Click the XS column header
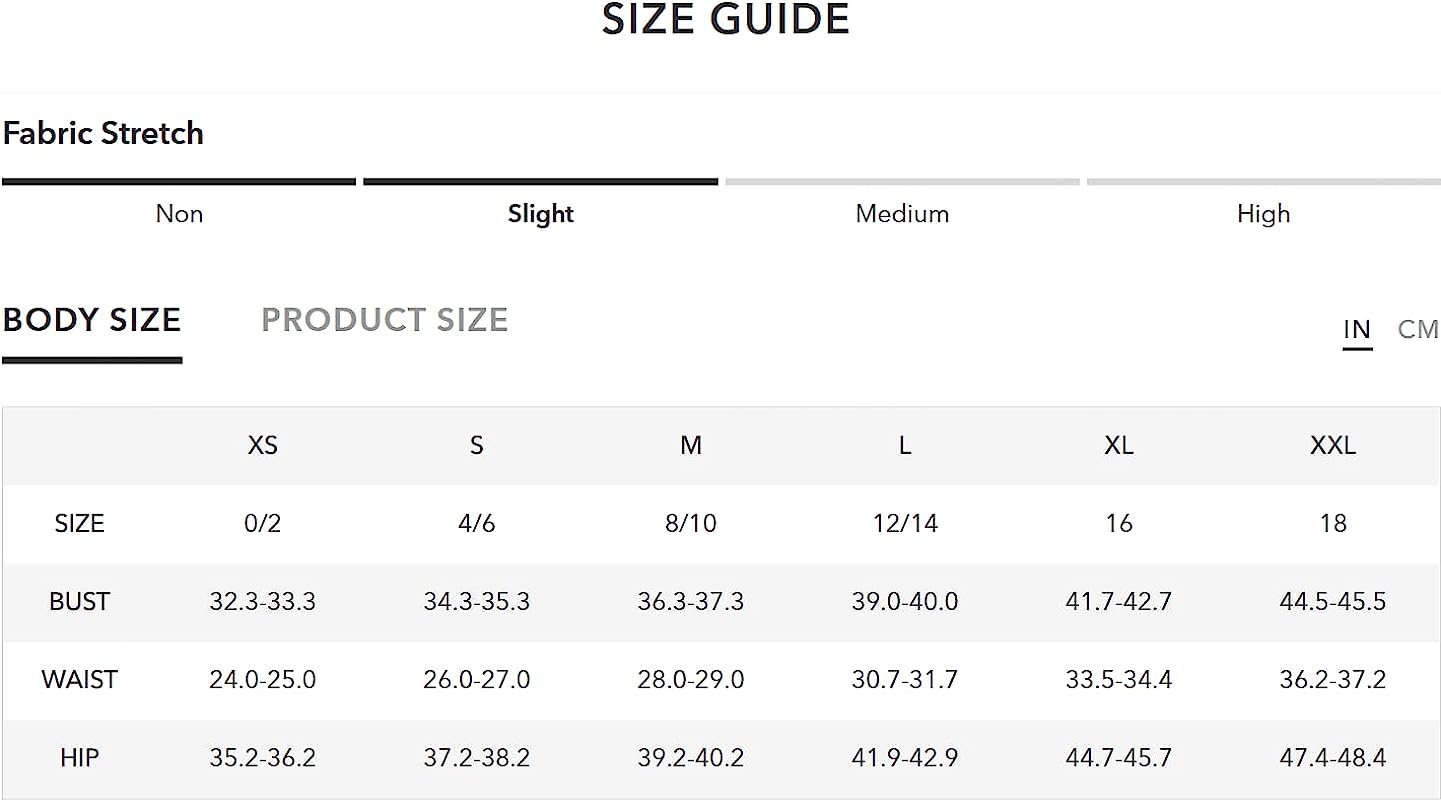1441x802 pixels. (x=263, y=445)
